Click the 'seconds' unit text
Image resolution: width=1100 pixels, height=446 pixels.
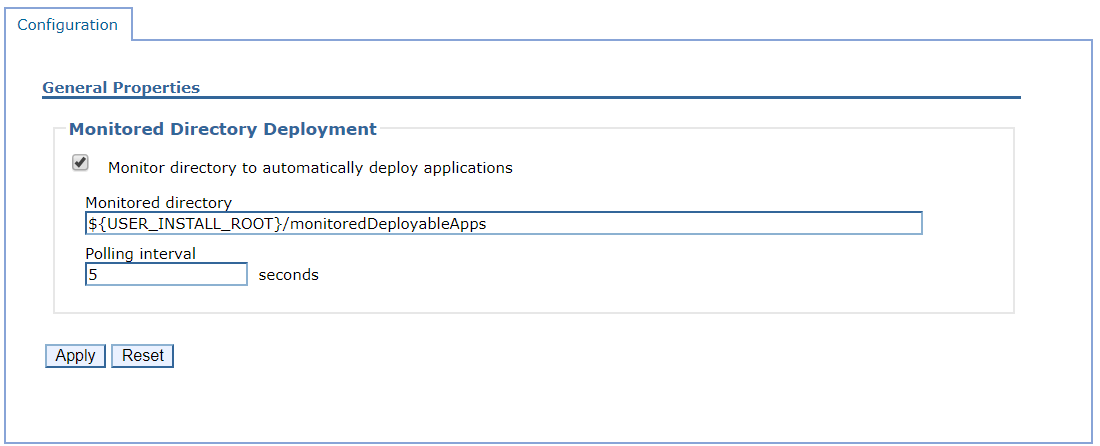click(288, 275)
